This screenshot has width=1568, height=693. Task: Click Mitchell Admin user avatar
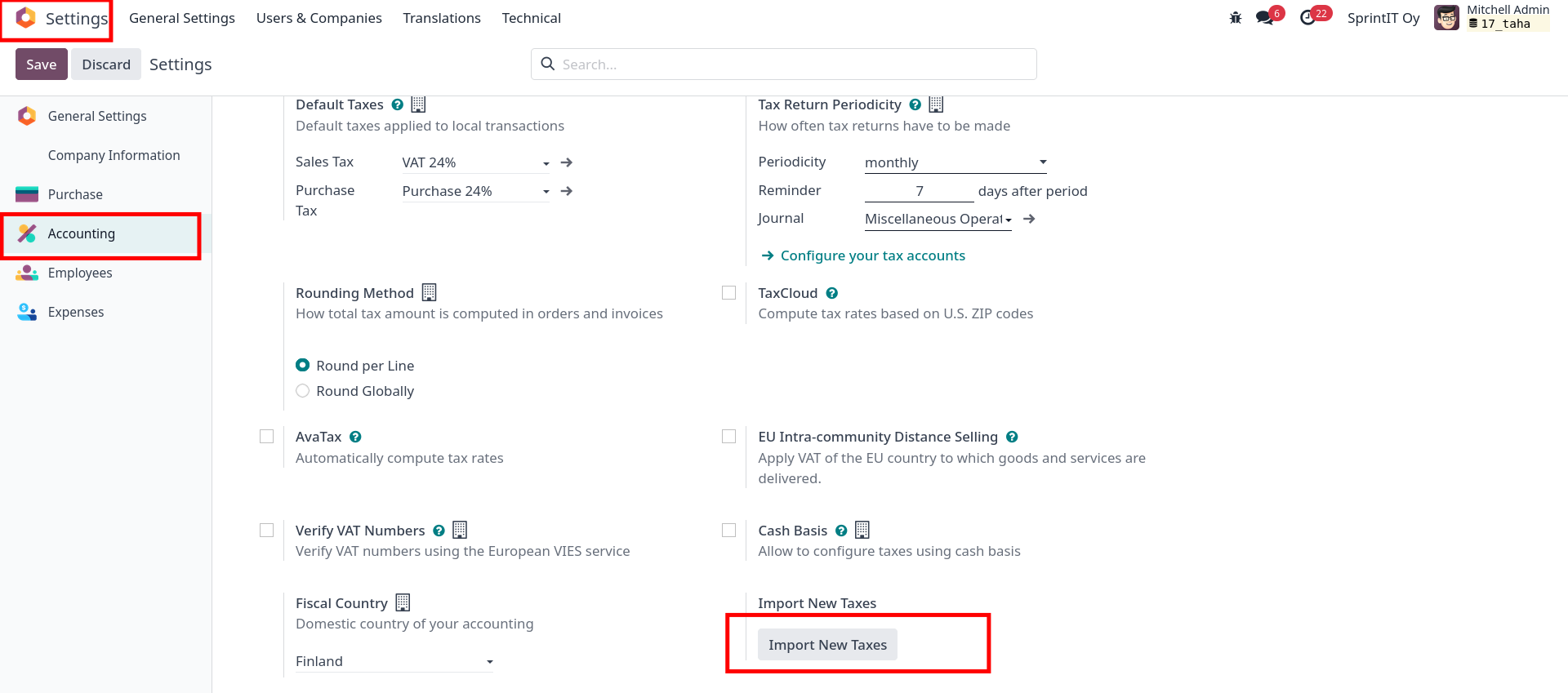pyautogui.click(x=1446, y=18)
